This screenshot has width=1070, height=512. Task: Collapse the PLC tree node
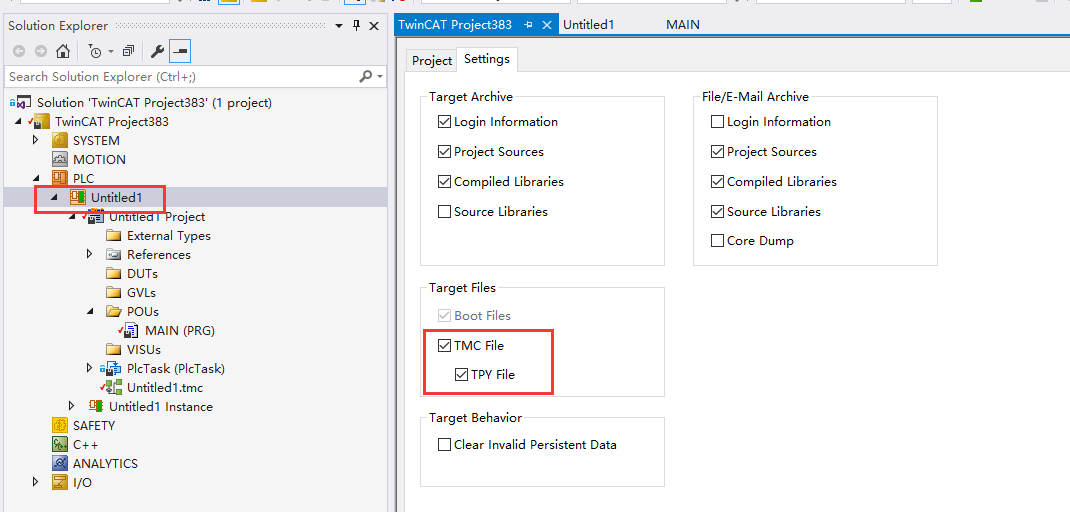(x=36, y=179)
